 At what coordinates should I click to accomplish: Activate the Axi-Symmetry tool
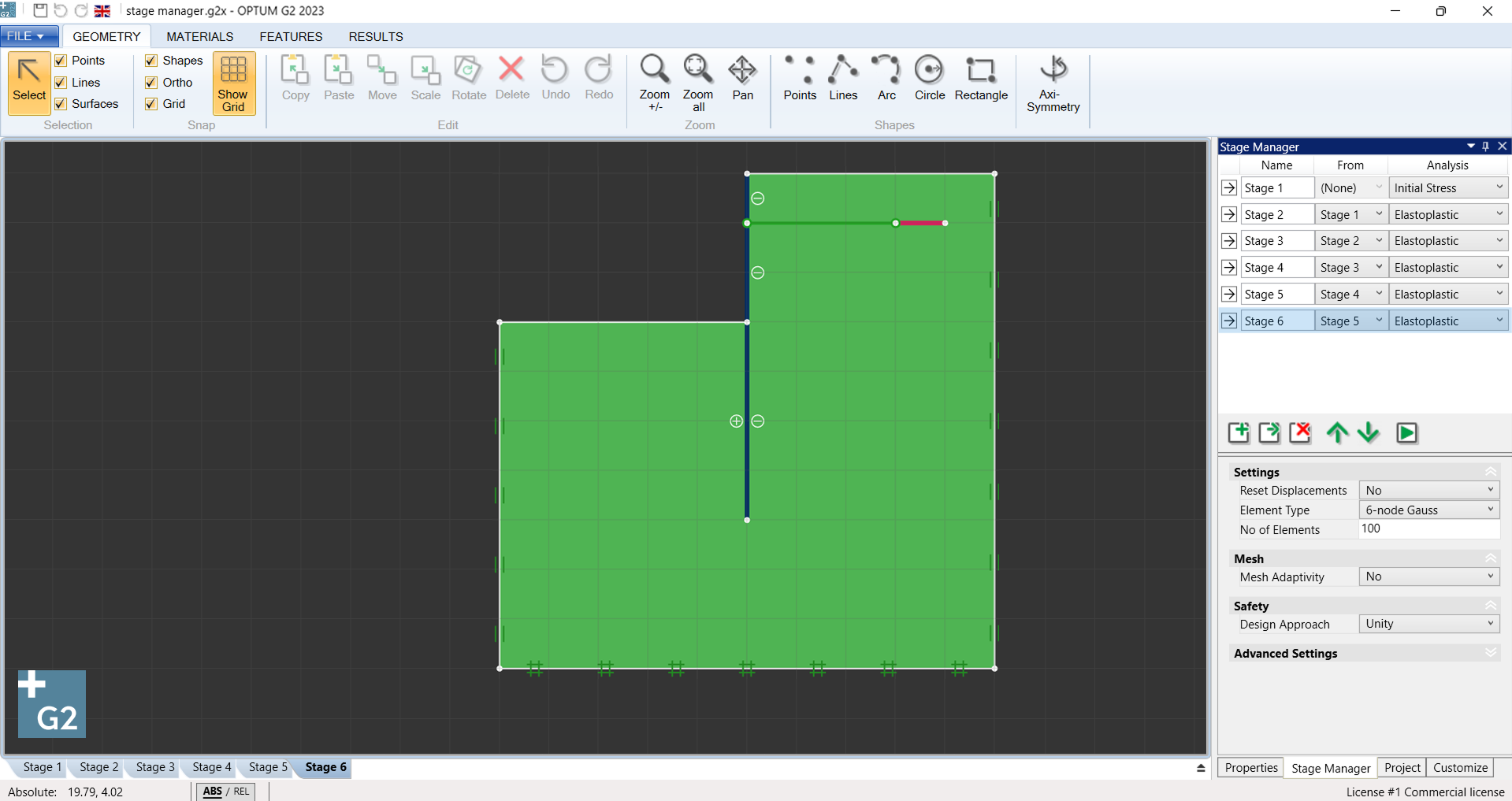pyautogui.click(x=1053, y=83)
